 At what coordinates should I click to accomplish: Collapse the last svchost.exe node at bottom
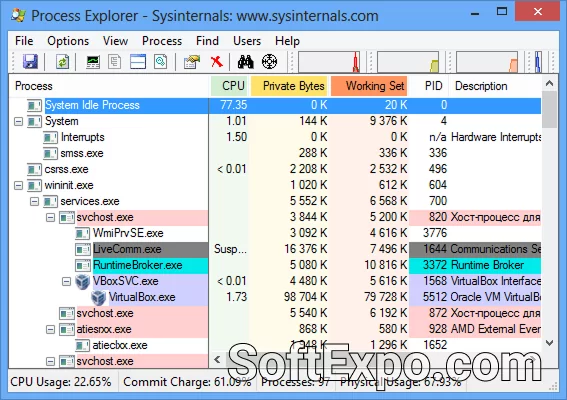pyautogui.click(x=51, y=361)
